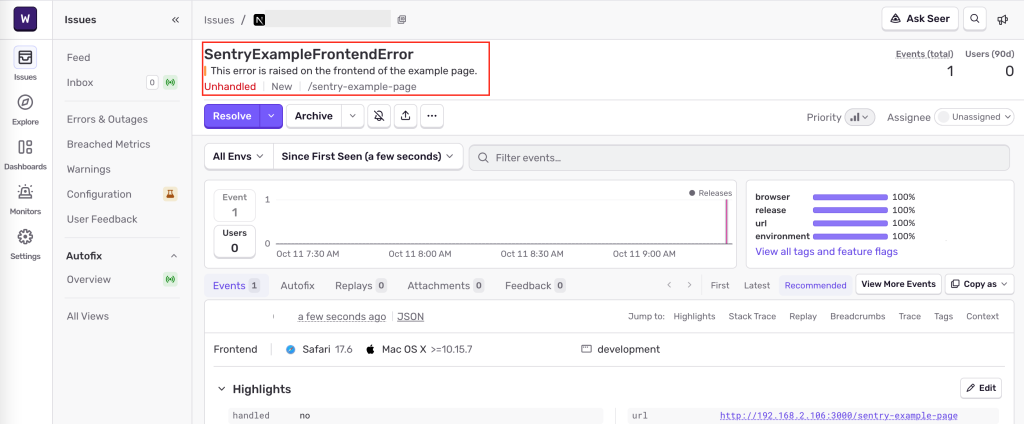Open View all tags and feature flags

[826, 252]
